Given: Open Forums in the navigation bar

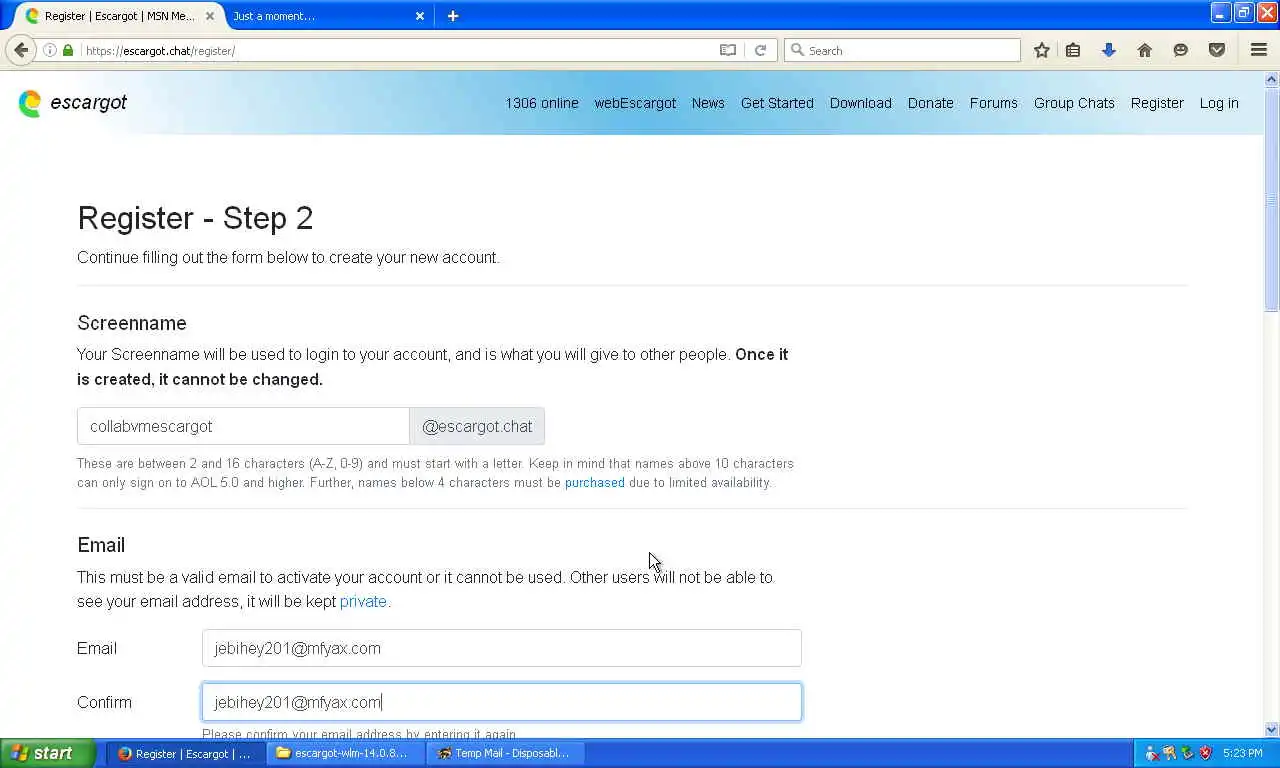Looking at the screenshot, I should click(994, 103).
